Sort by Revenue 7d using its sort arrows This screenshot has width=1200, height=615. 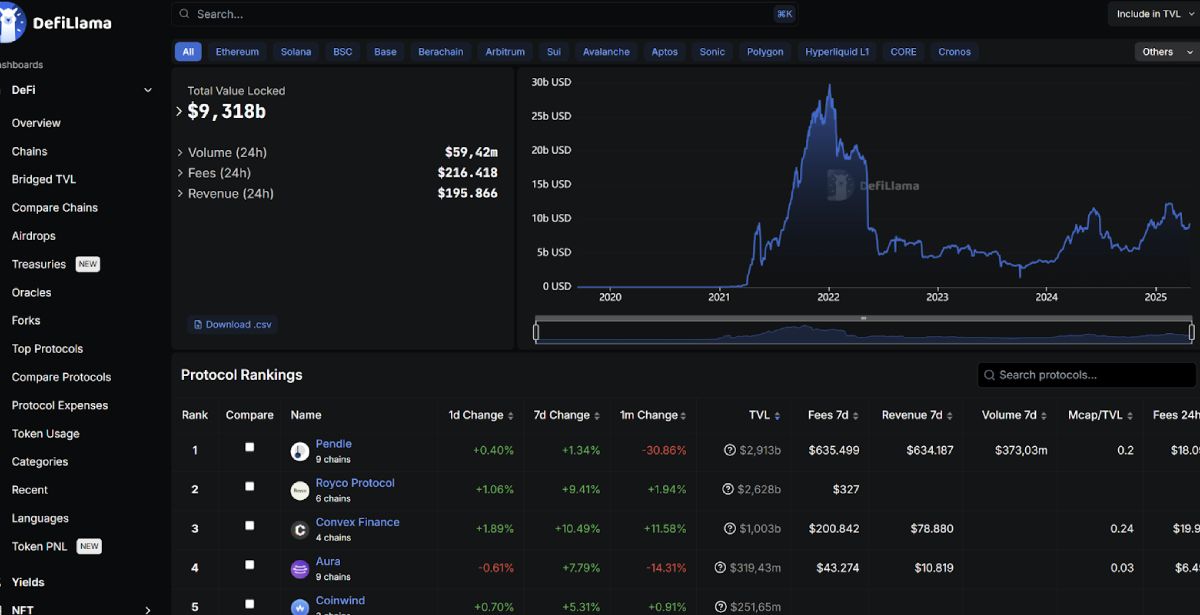click(951, 416)
